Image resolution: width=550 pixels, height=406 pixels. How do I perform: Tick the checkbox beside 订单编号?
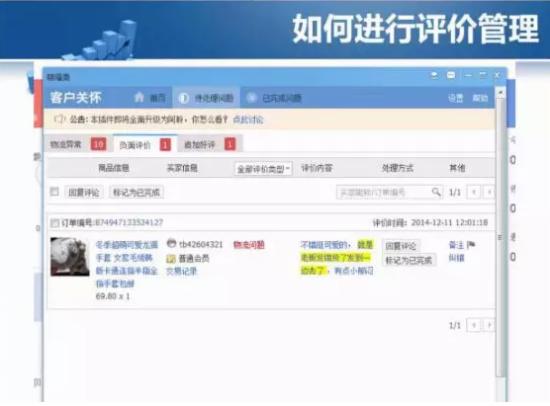tap(54, 223)
